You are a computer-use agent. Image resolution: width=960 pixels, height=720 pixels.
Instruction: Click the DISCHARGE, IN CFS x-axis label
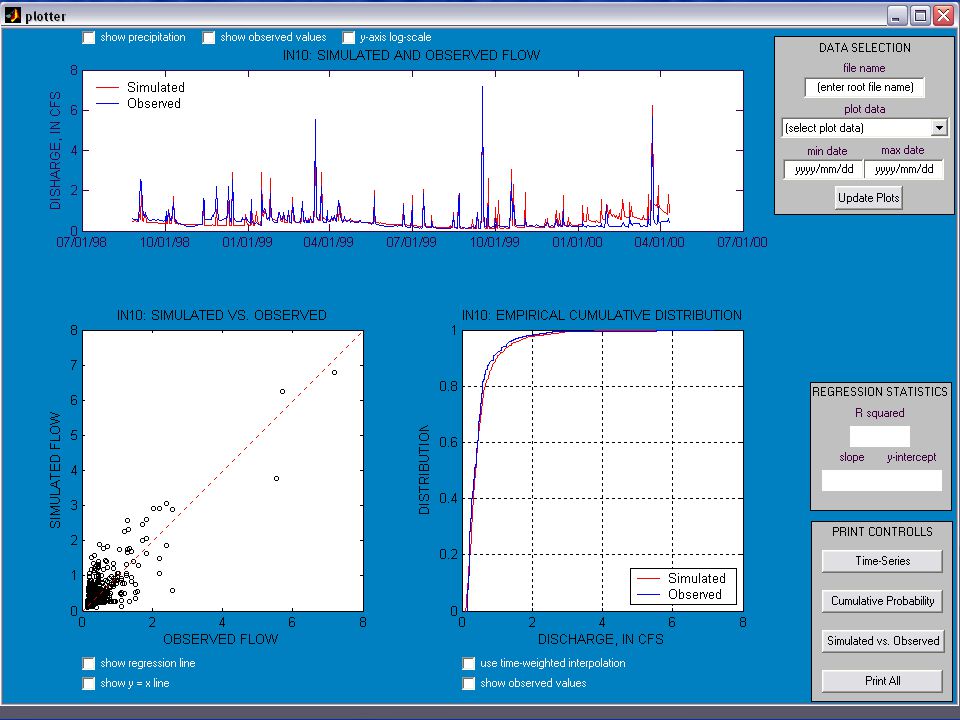tap(601, 639)
